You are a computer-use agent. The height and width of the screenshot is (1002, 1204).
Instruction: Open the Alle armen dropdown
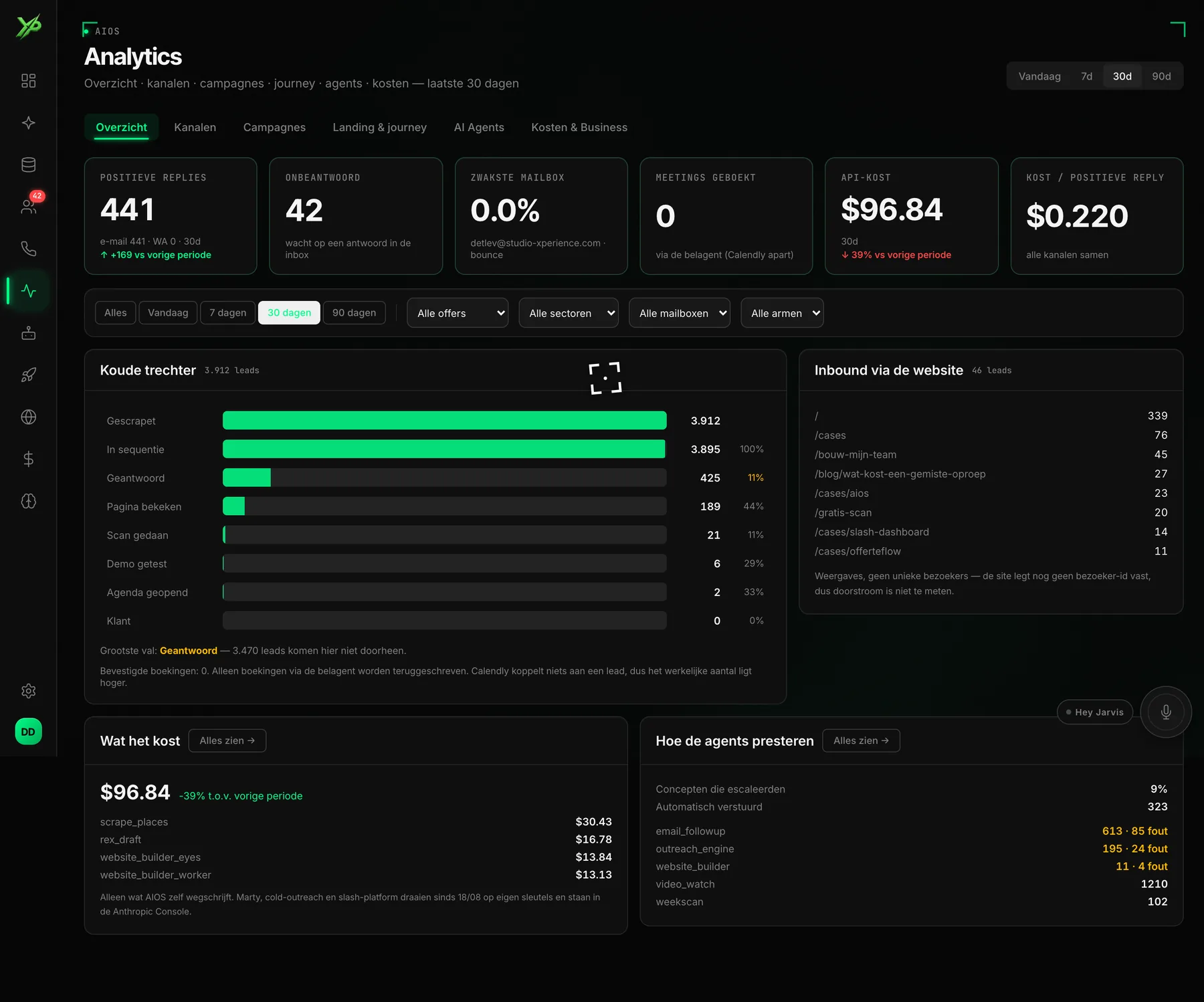[782, 313]
